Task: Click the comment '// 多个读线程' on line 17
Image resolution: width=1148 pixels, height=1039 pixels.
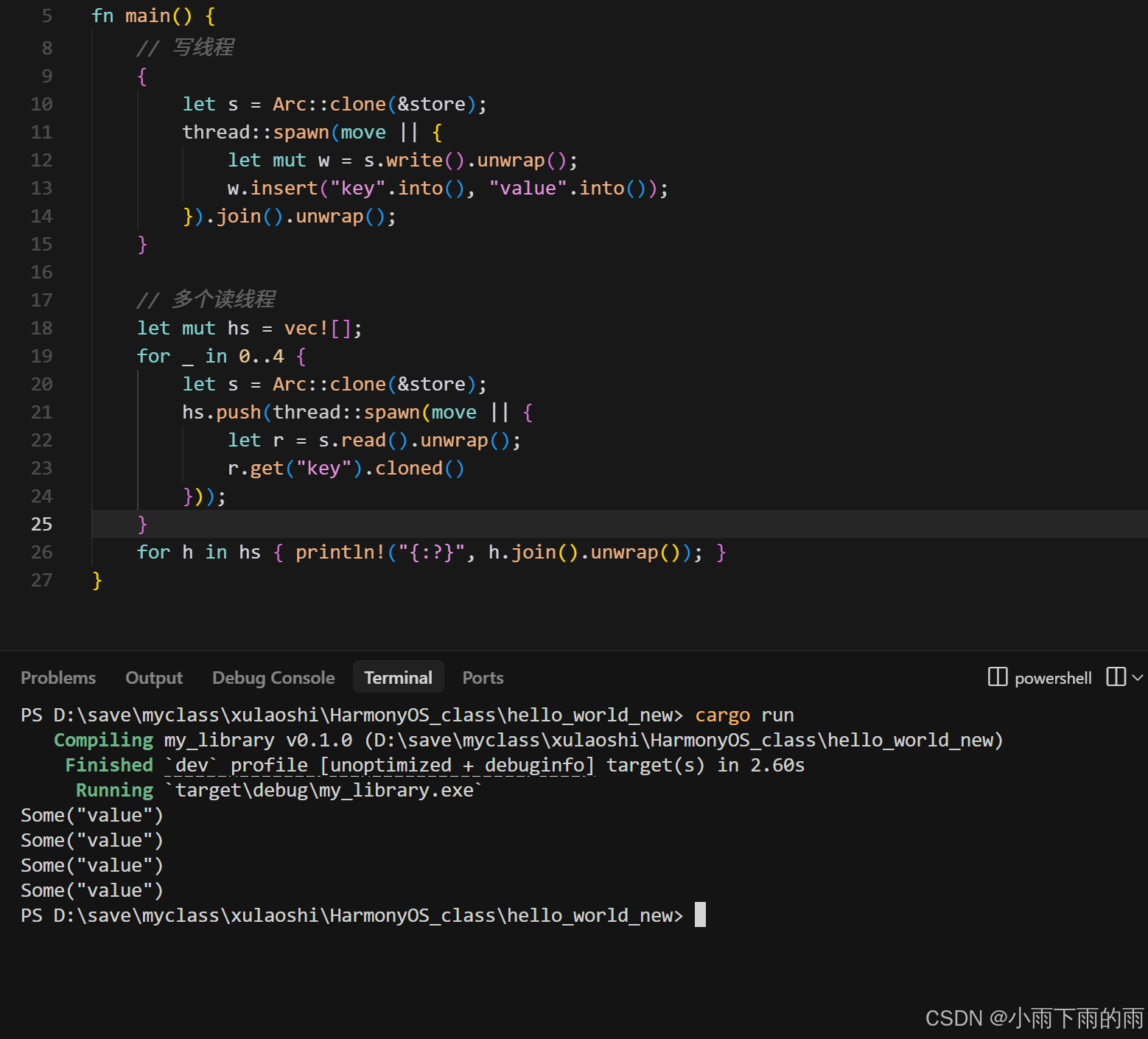Action: (x=206, y=300)
